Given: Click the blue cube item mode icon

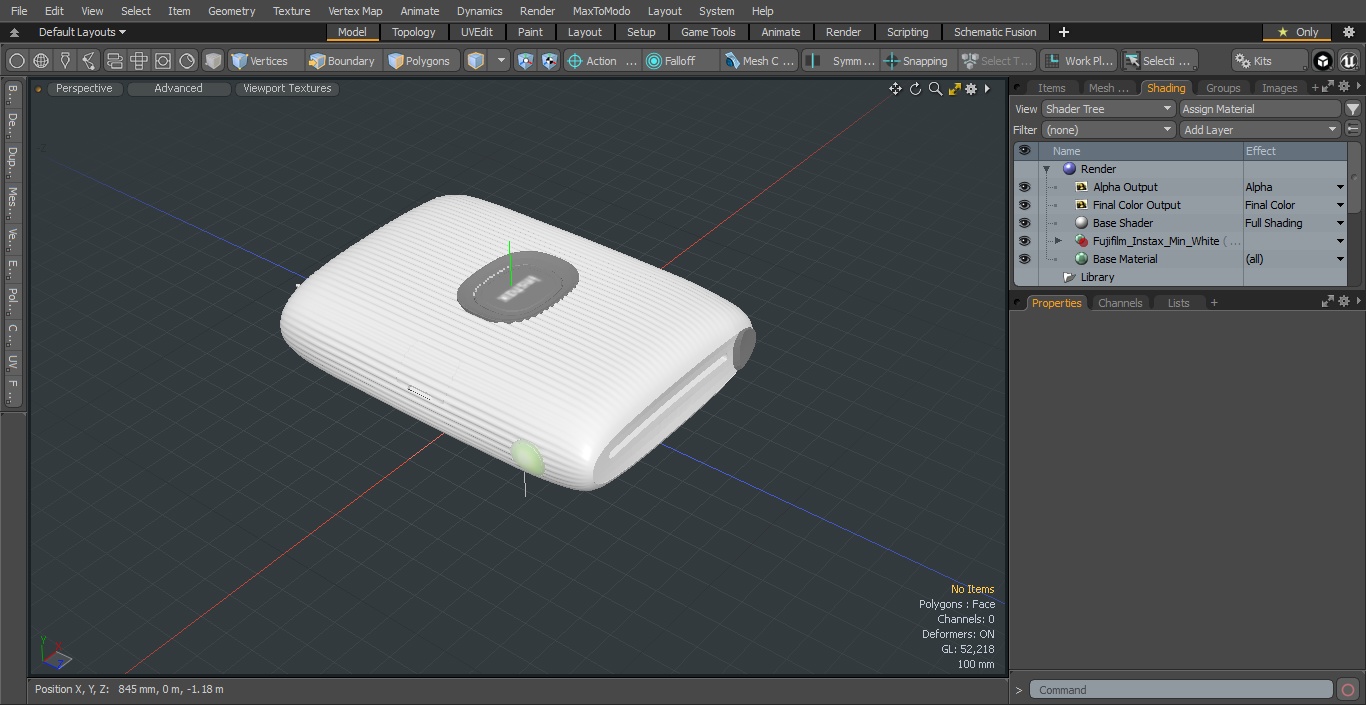Looking at the screenshot, I should tap(476, 61).
